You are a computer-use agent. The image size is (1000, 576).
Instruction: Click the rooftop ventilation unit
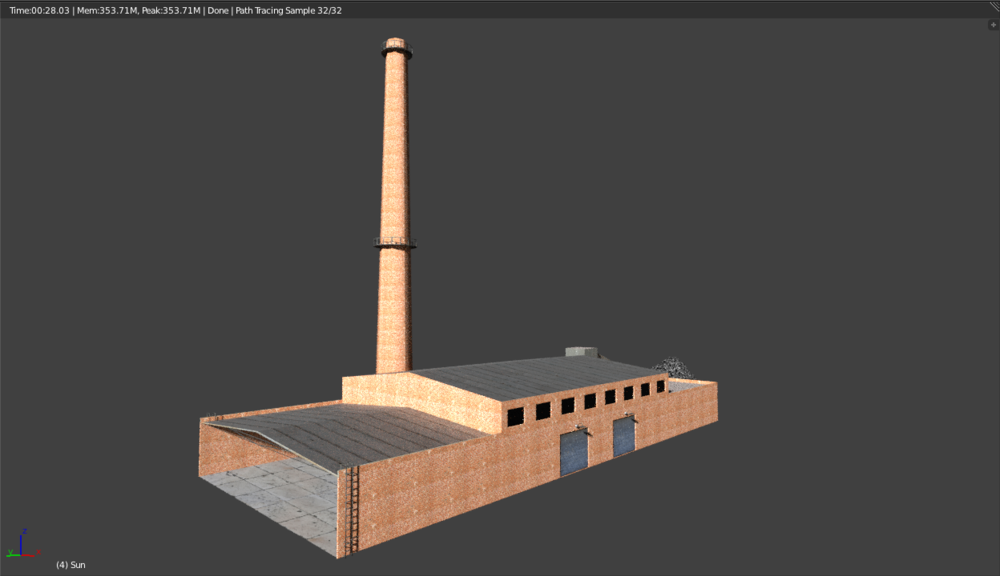(578, 350)
